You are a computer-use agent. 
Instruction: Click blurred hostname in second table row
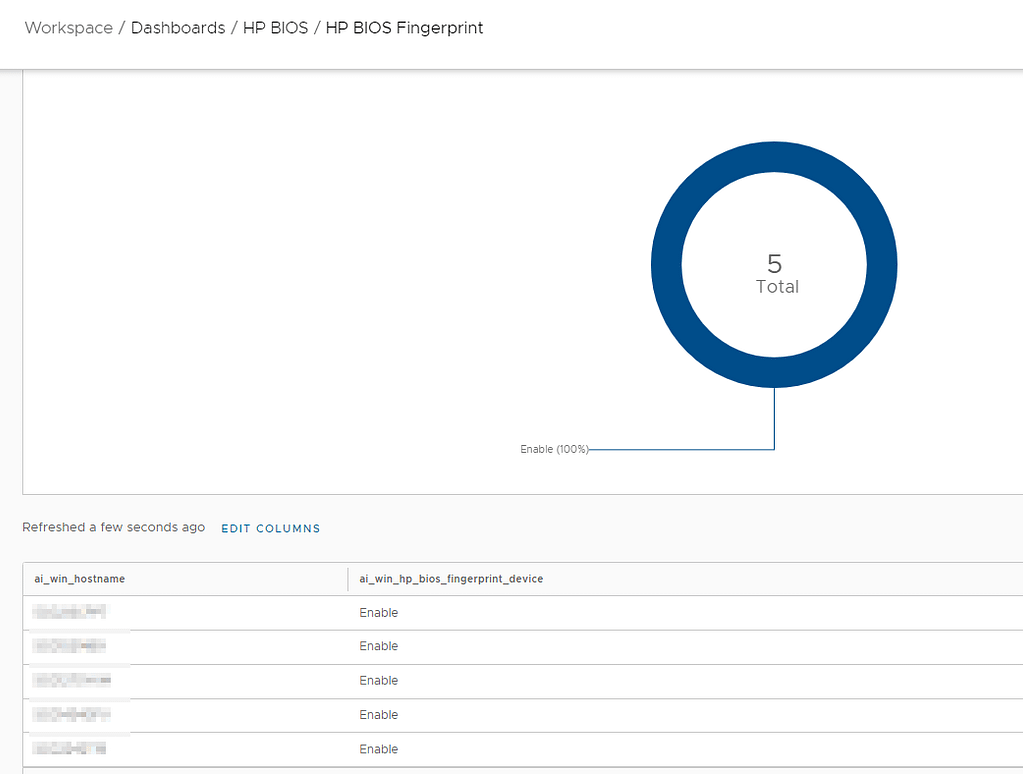69,646
